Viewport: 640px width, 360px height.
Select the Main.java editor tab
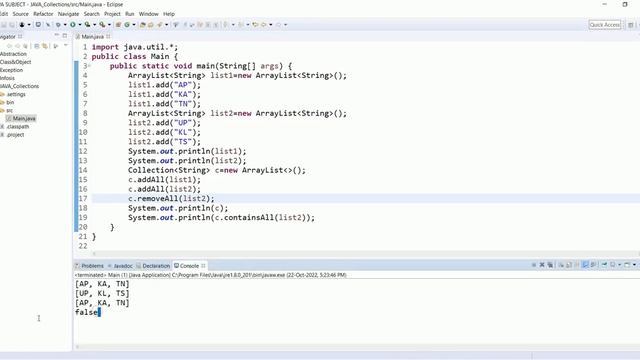point(93,36)
